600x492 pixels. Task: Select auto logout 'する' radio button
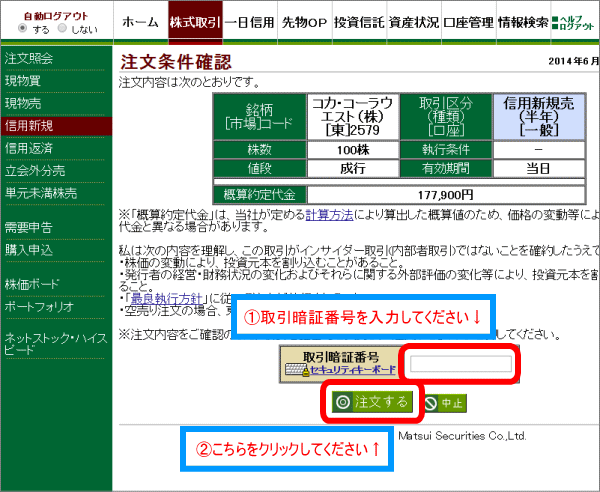point(23,29)
